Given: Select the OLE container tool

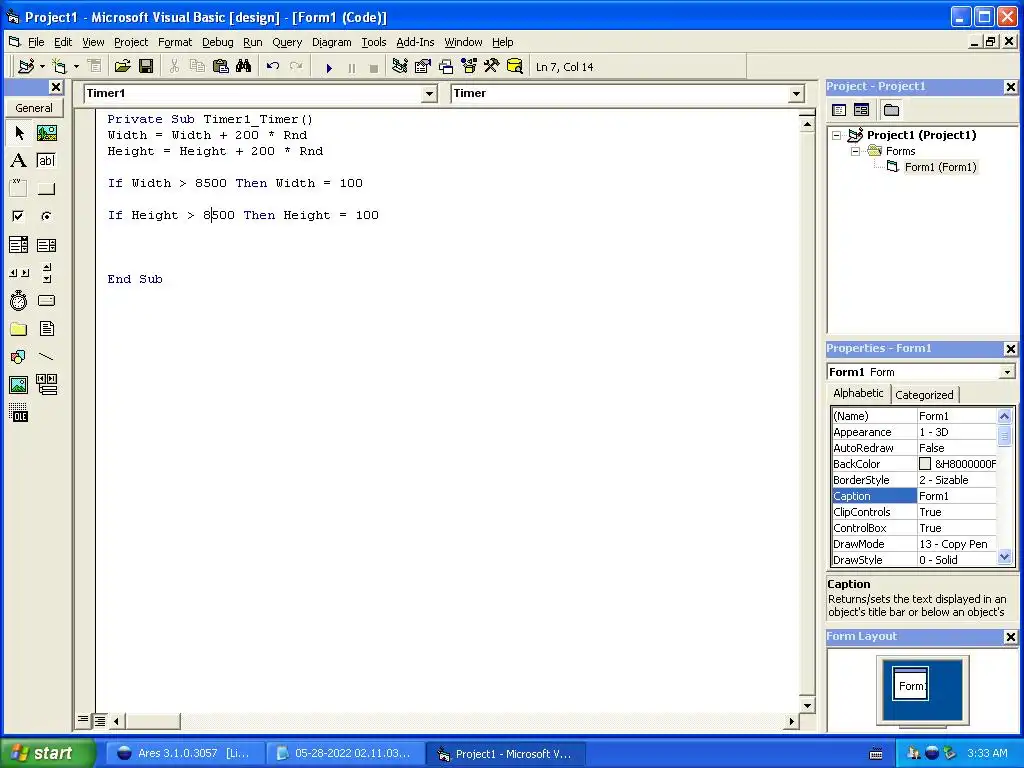Looking at the screenshot, I should [19, 413].
